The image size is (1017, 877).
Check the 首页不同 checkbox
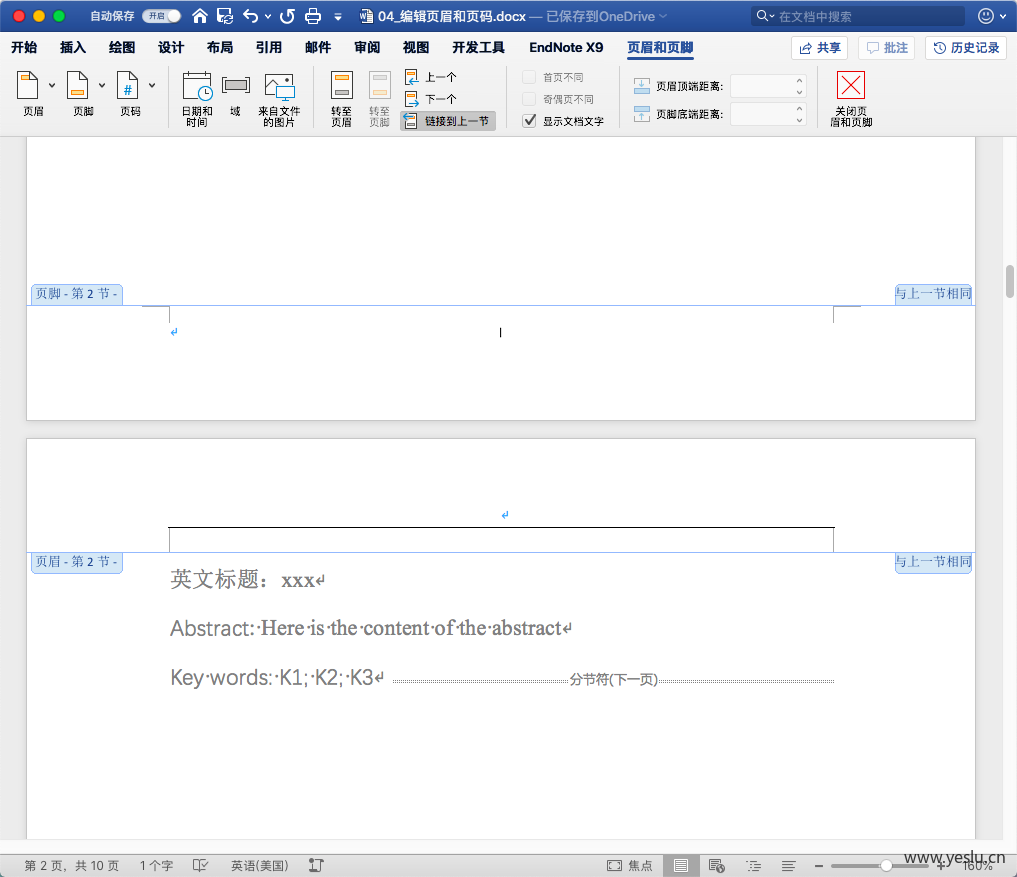click(x=529, y=77)
